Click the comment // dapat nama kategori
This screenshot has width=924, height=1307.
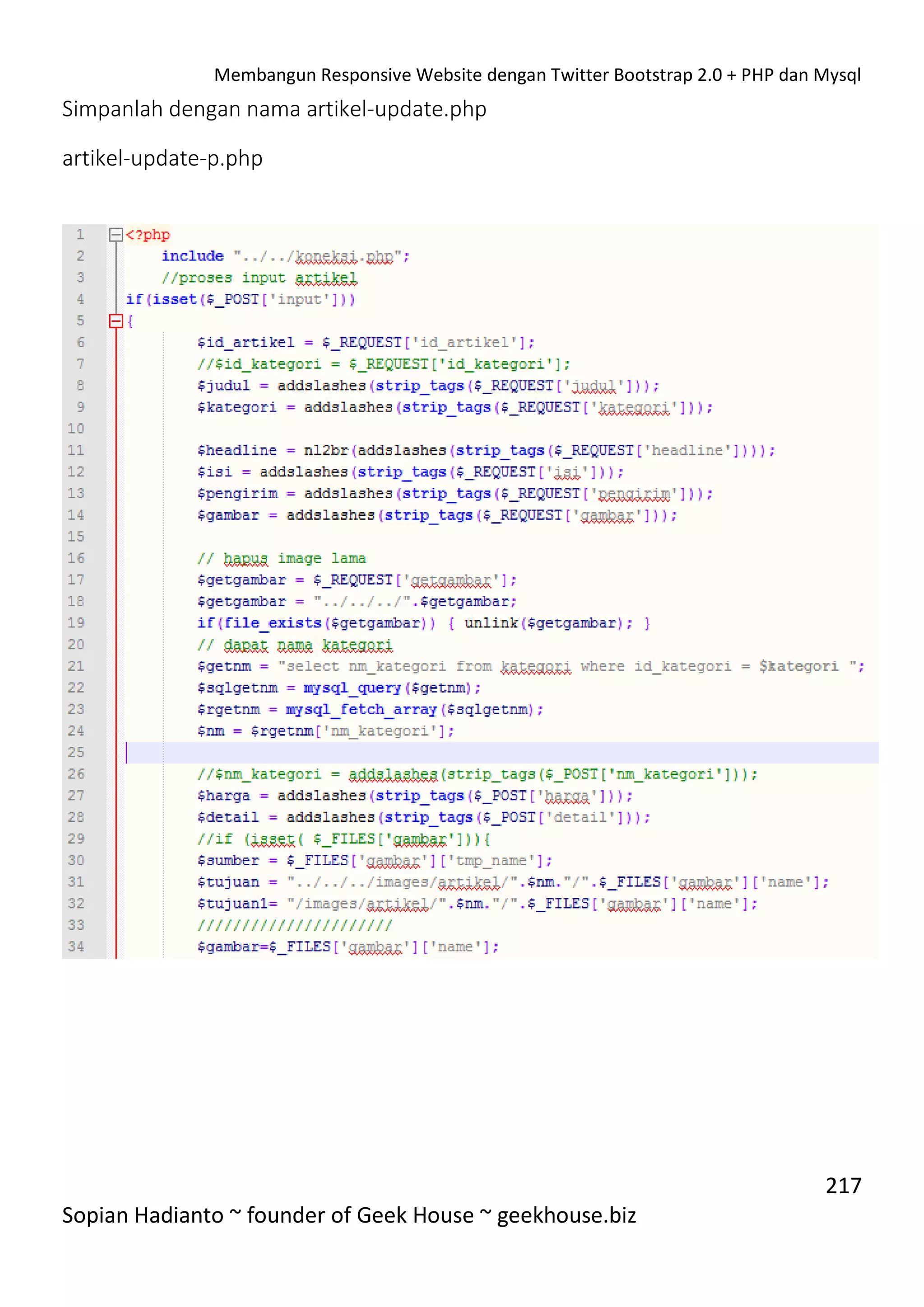pyautogui.click(x=295, y=645)
